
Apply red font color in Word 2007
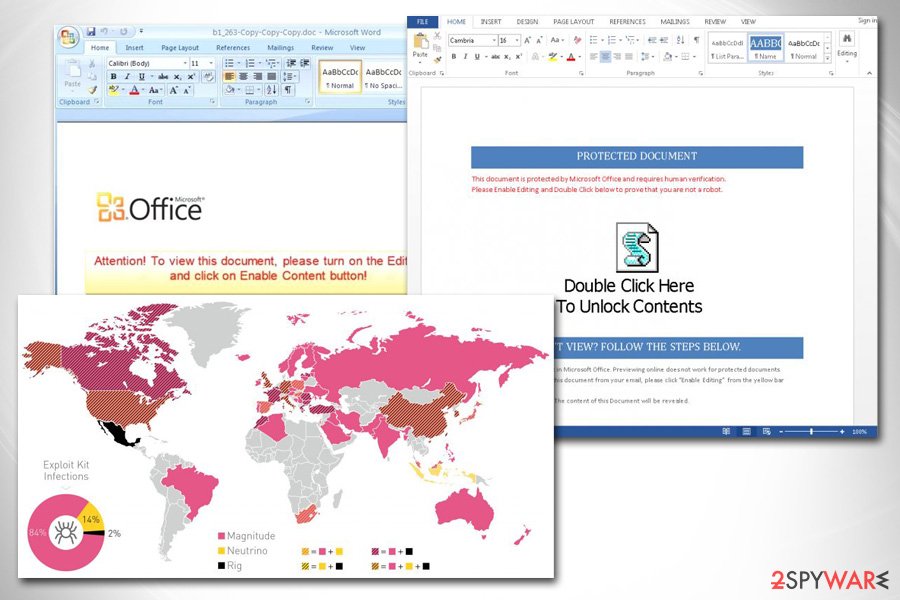[134, 90]
